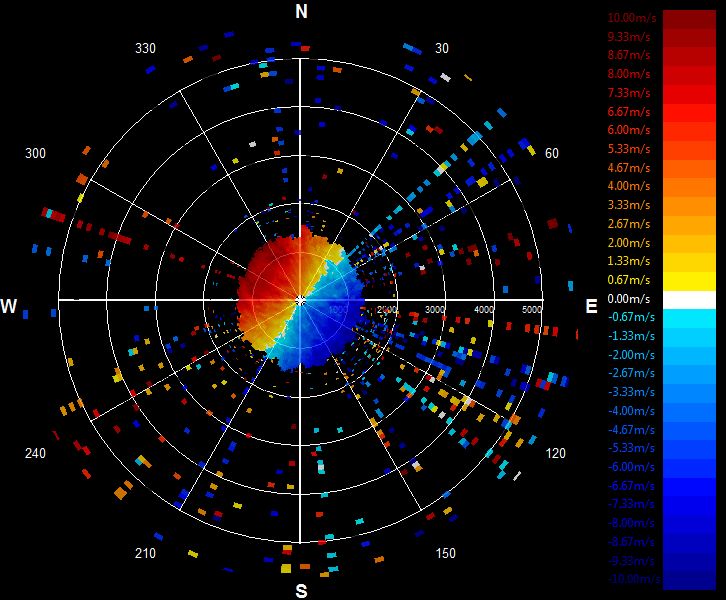Click the -4.67m/s legend label
The height and width of the screenshot is (600, 726).
tap(632, 430)
